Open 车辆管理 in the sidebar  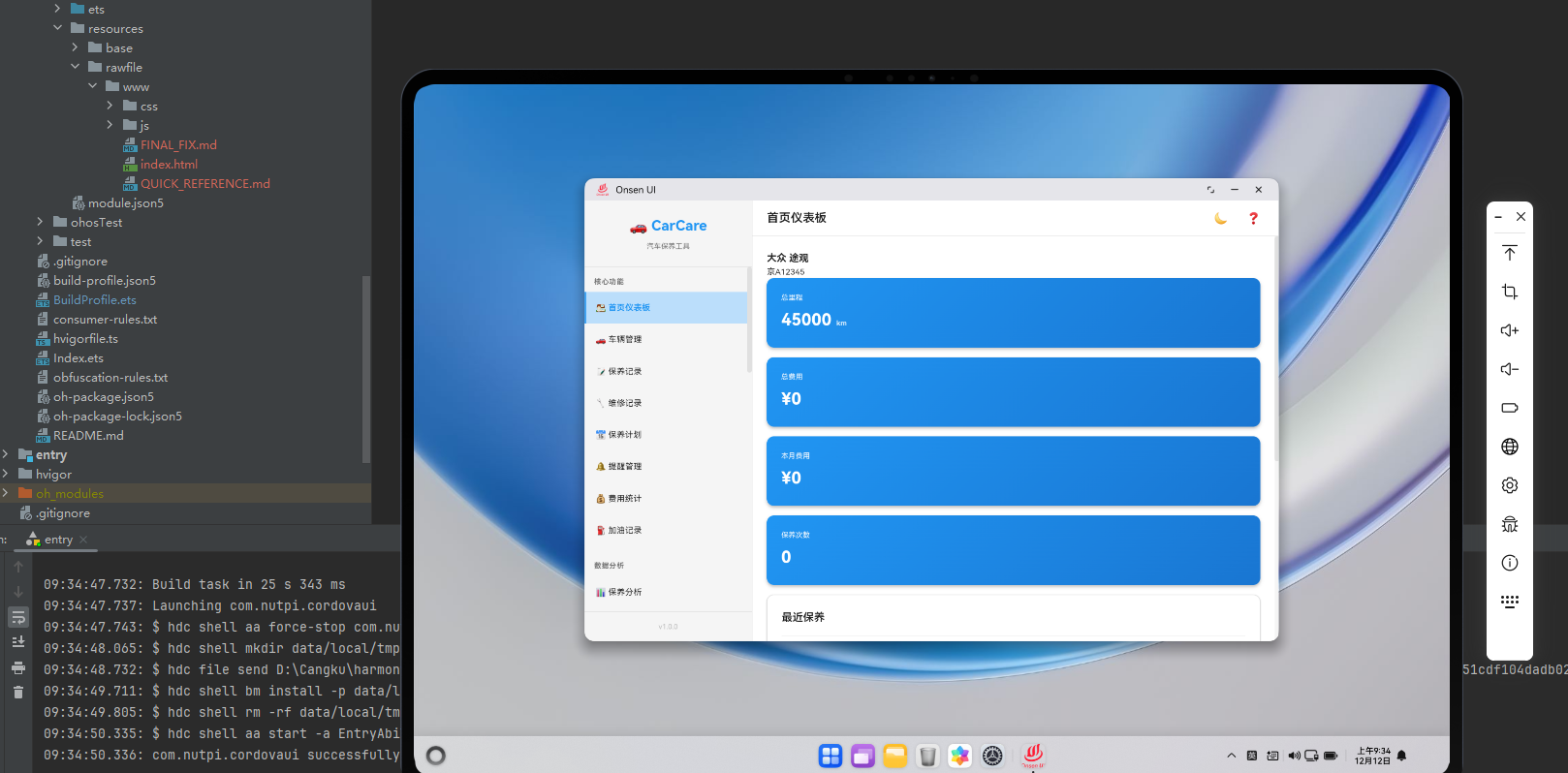point(666,339)
